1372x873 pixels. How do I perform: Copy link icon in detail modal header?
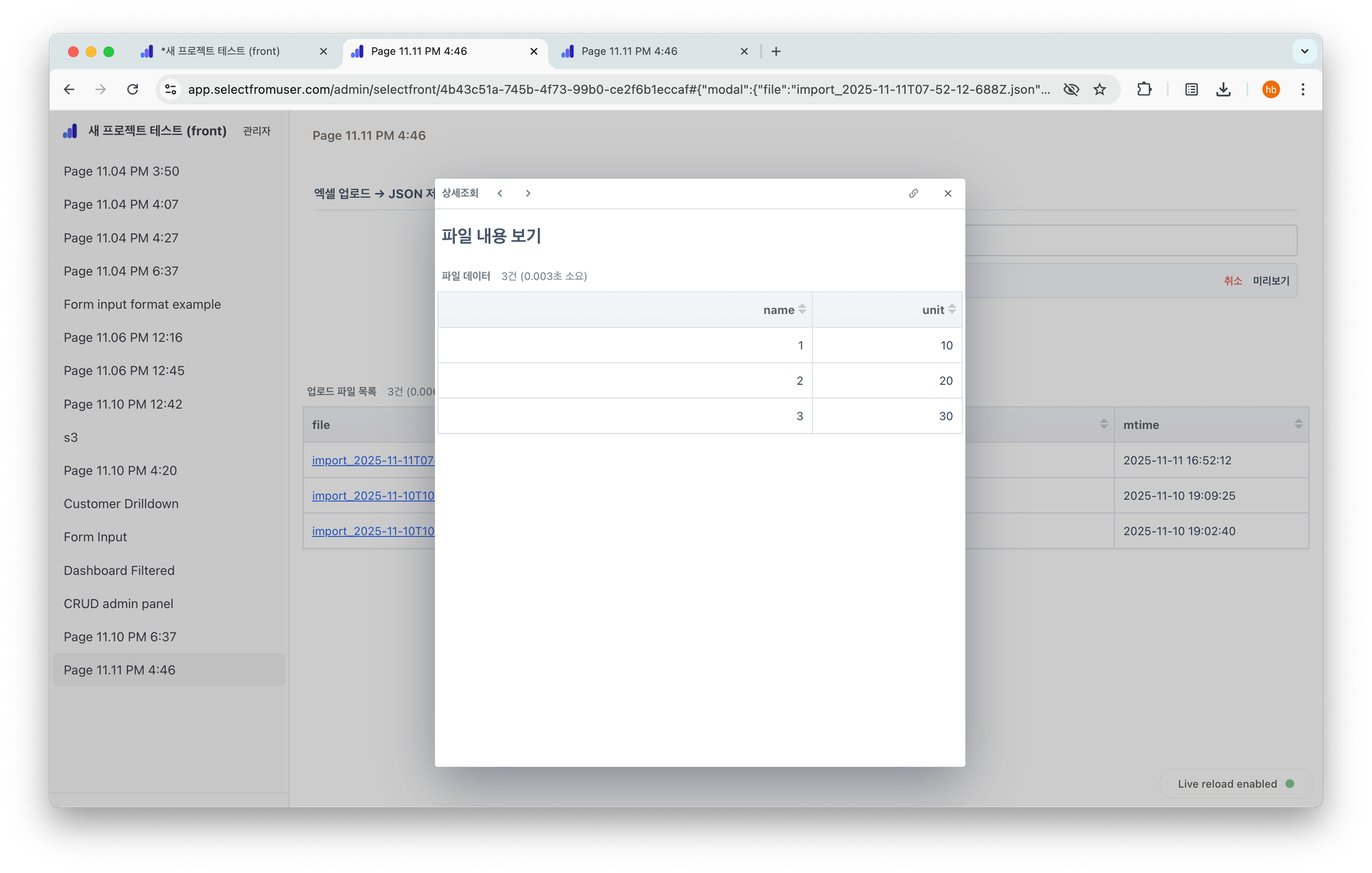913,194
